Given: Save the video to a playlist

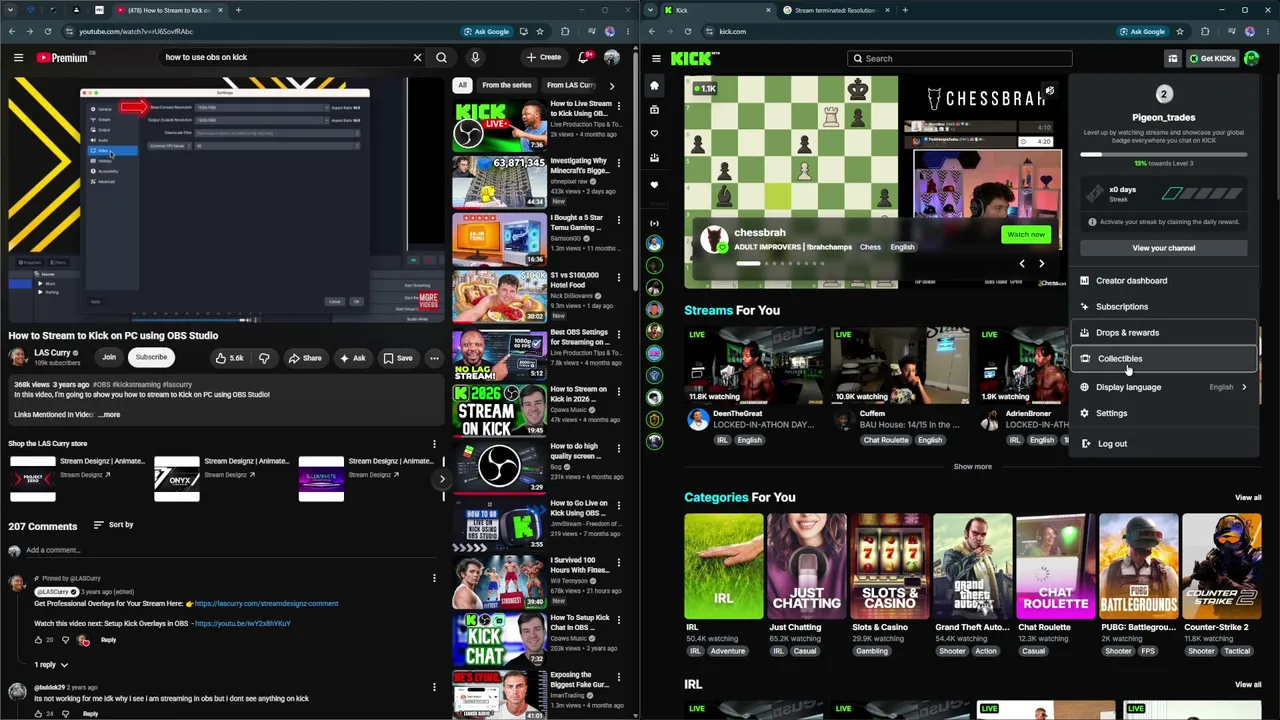Looking at the screenshot, I should click(x=398, y=358).
